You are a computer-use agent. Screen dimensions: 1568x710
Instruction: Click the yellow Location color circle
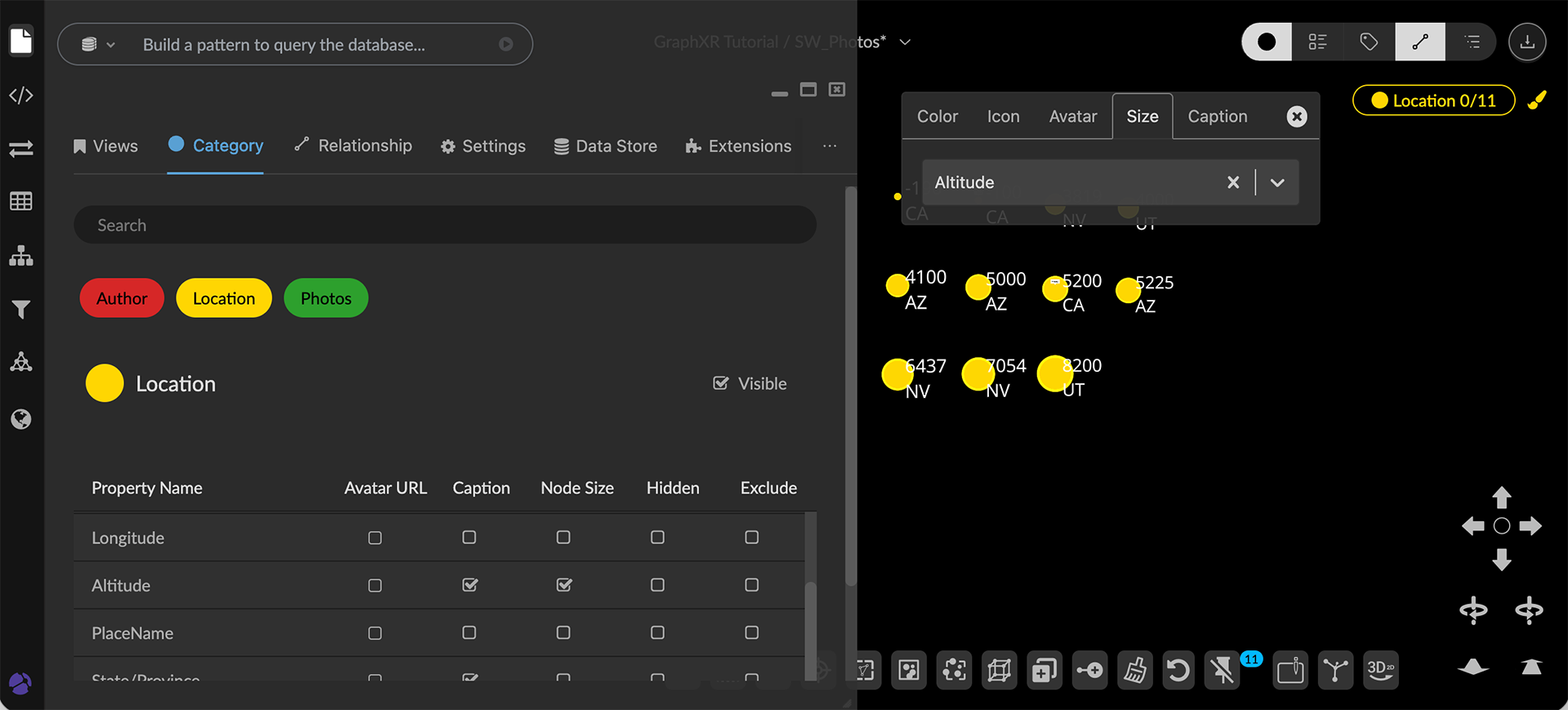pyautogui.click(x=105, y=383)
